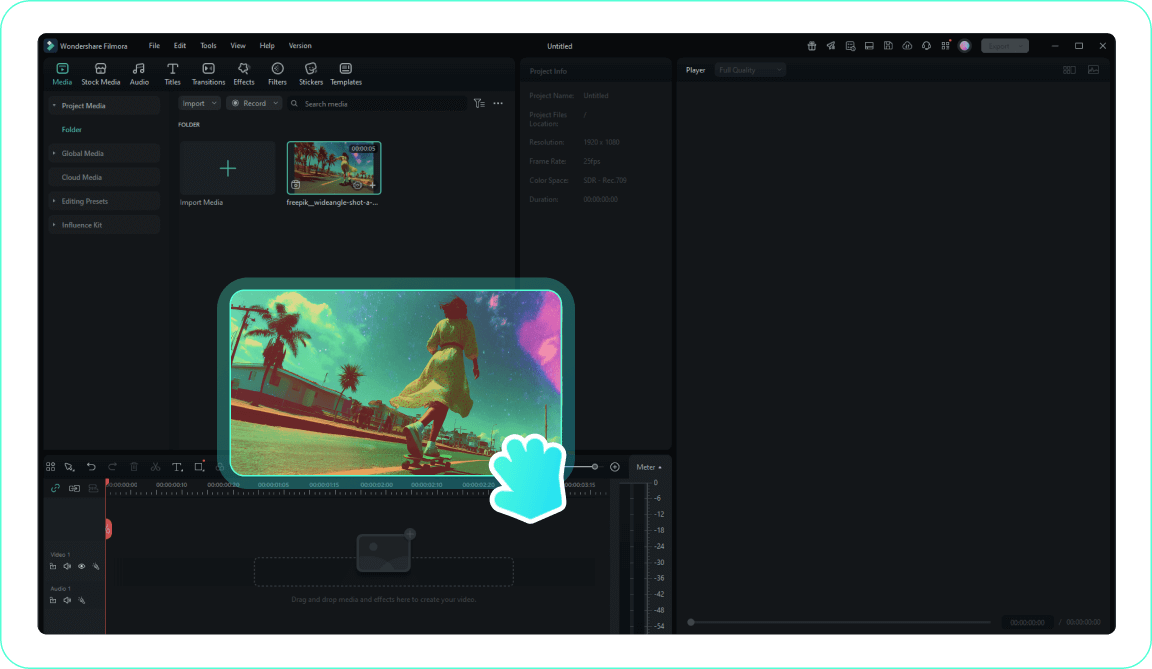The image size is (1152, 669).
Task: Click the player layout icon
Action: (1069, 70)
